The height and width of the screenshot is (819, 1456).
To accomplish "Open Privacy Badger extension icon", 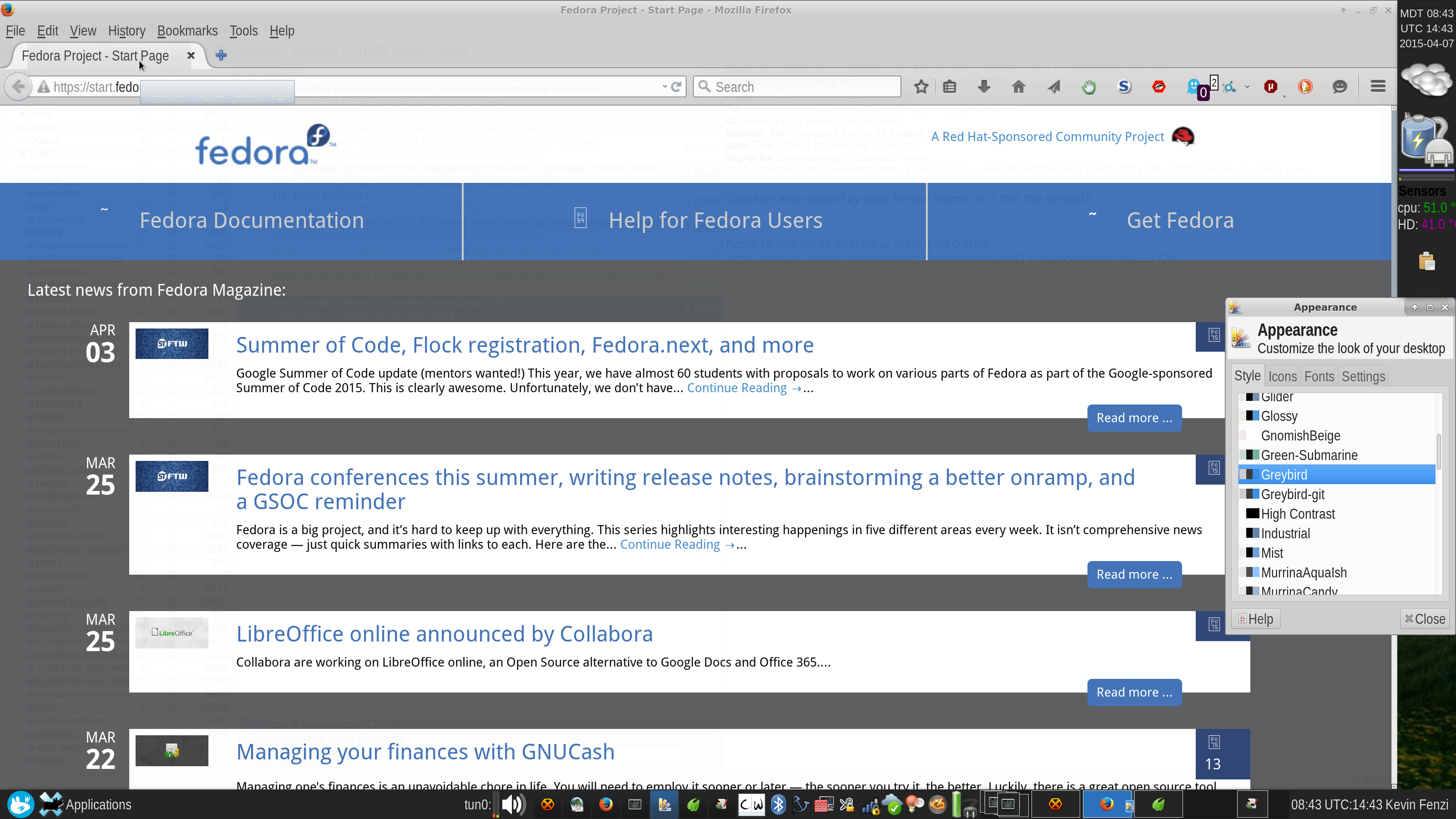I will tap(1159, 86).
